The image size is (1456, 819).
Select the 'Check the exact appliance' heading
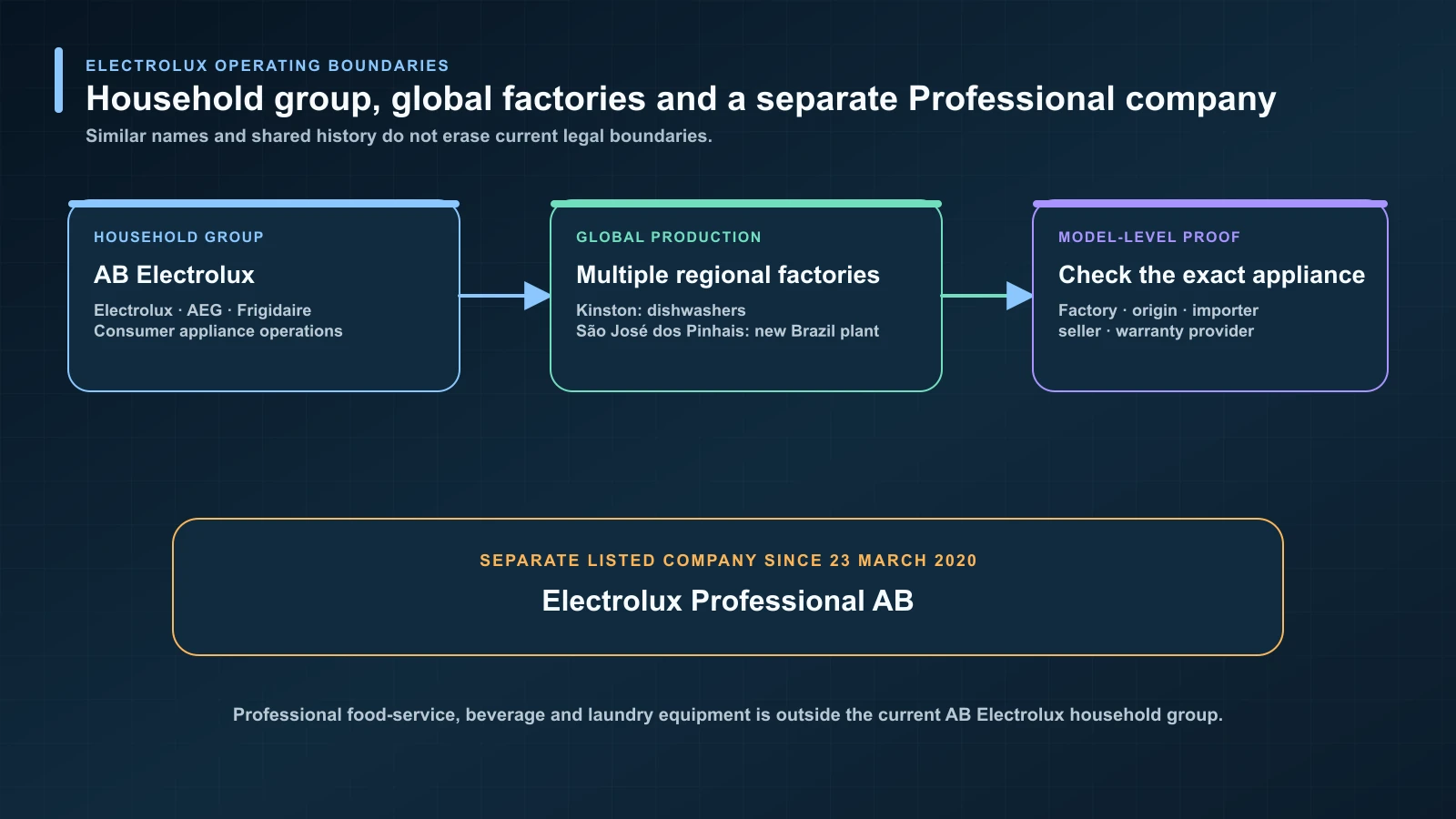click(1211, 275)
